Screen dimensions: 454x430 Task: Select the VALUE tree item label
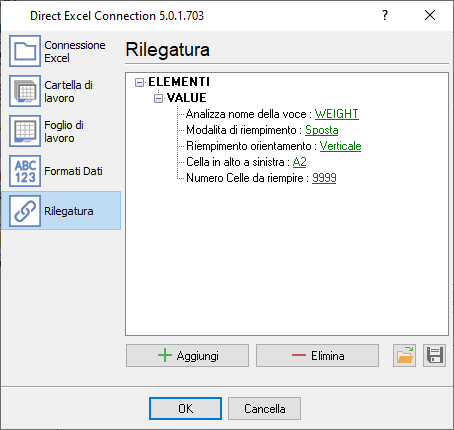pyautogui.click(x=187, y=98)
